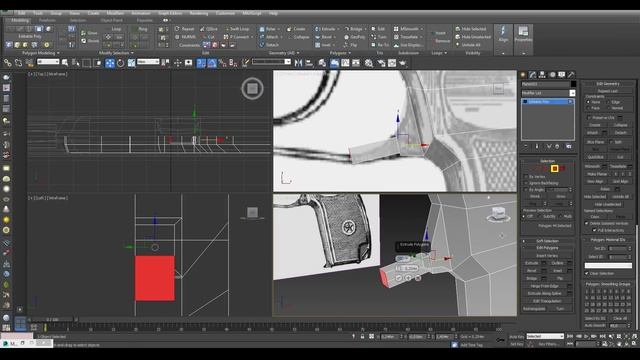Click the Properties ribbon icon
Screen dimensions: 640x360
(523, 34)
